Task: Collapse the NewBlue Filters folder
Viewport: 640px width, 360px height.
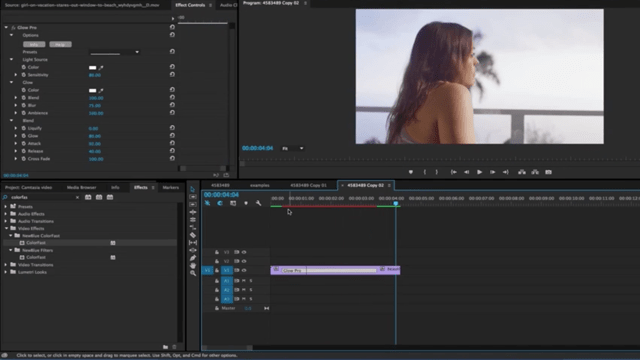Action: (11, 250)
